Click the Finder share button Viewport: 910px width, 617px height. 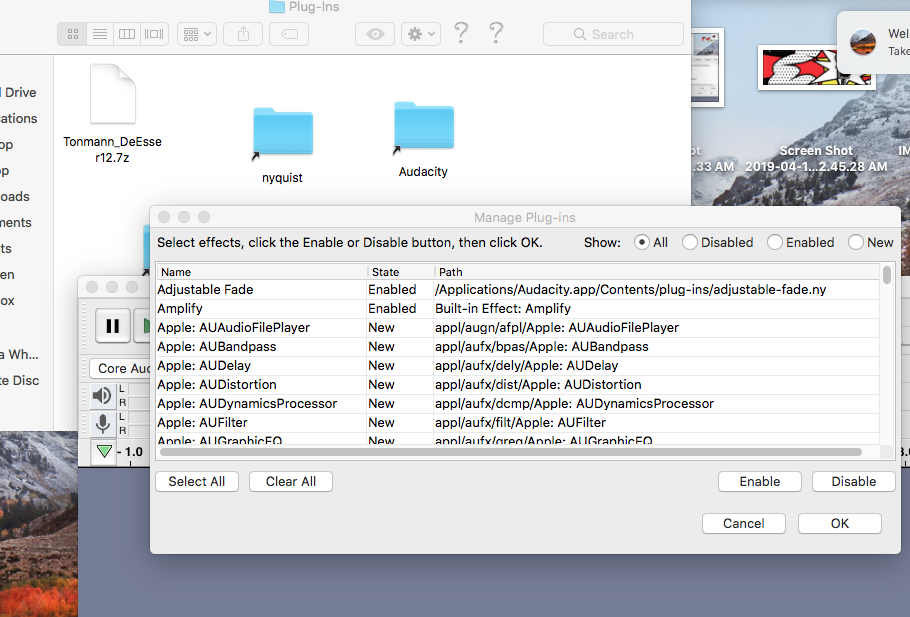point(243,34)
